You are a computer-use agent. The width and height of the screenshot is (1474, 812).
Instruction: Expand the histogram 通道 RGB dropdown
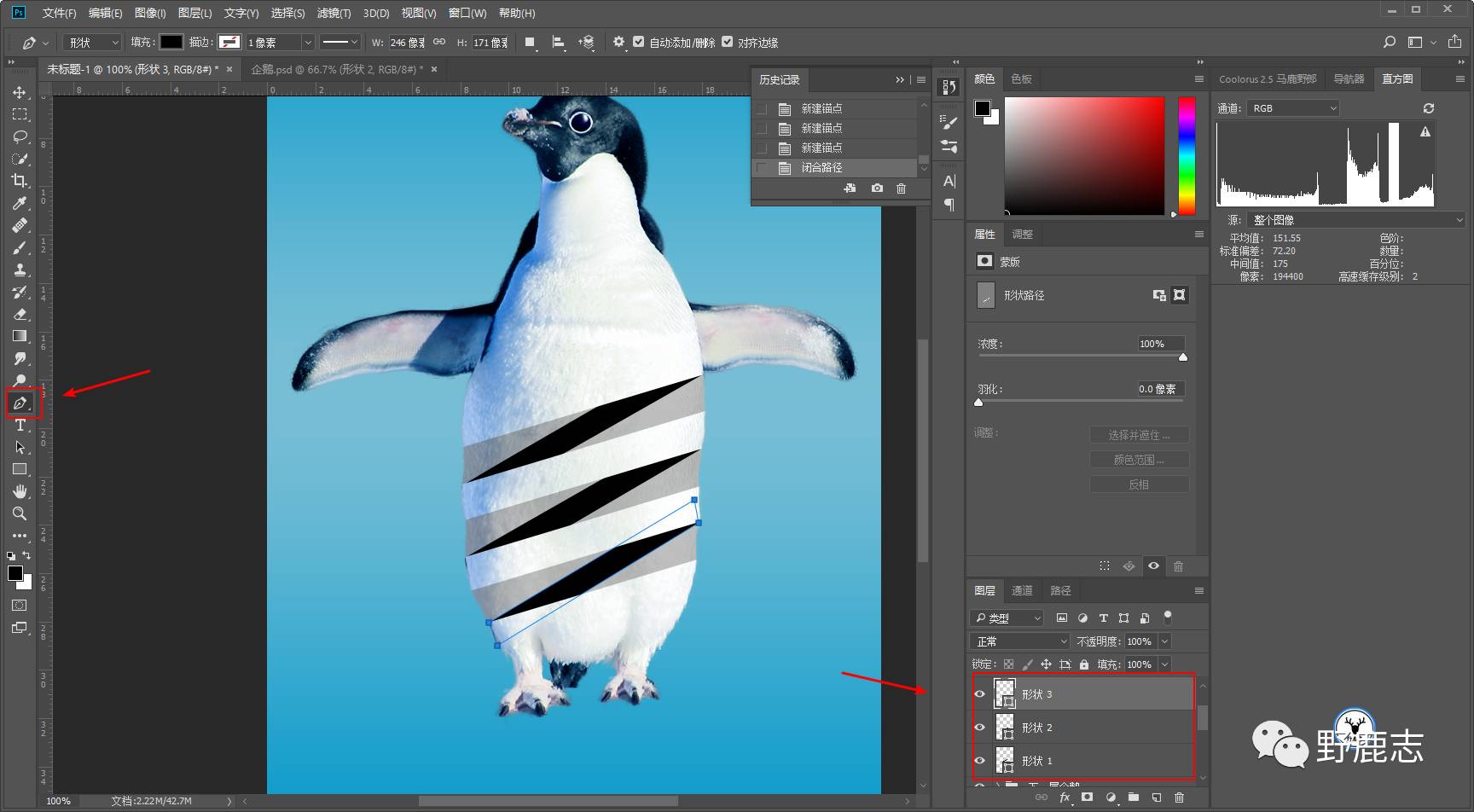[1293, 108]
